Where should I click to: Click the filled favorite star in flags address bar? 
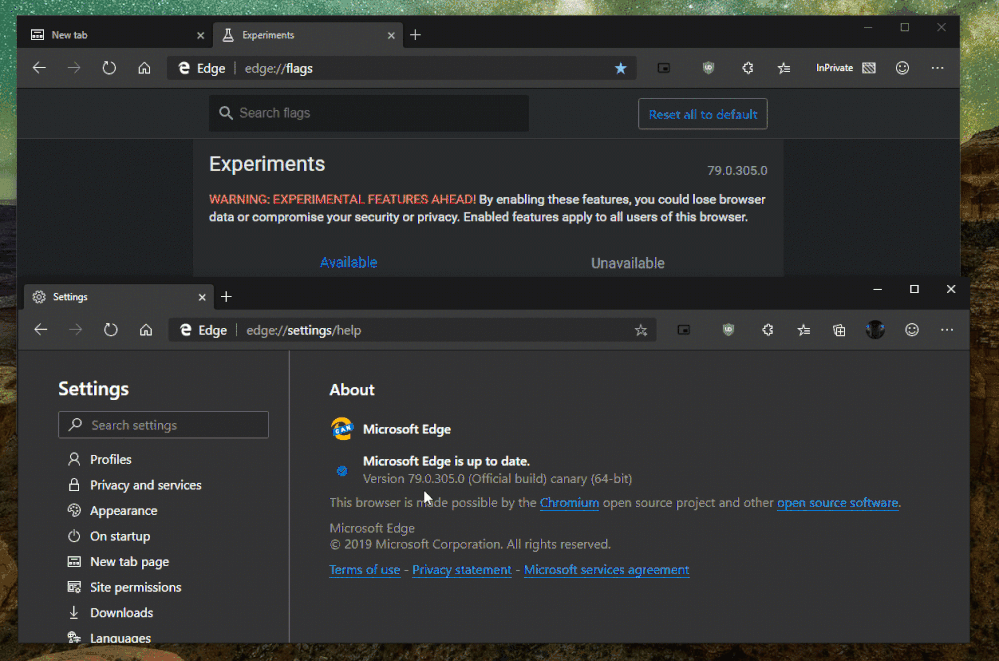pyautogui.click(x=621, y=68)
